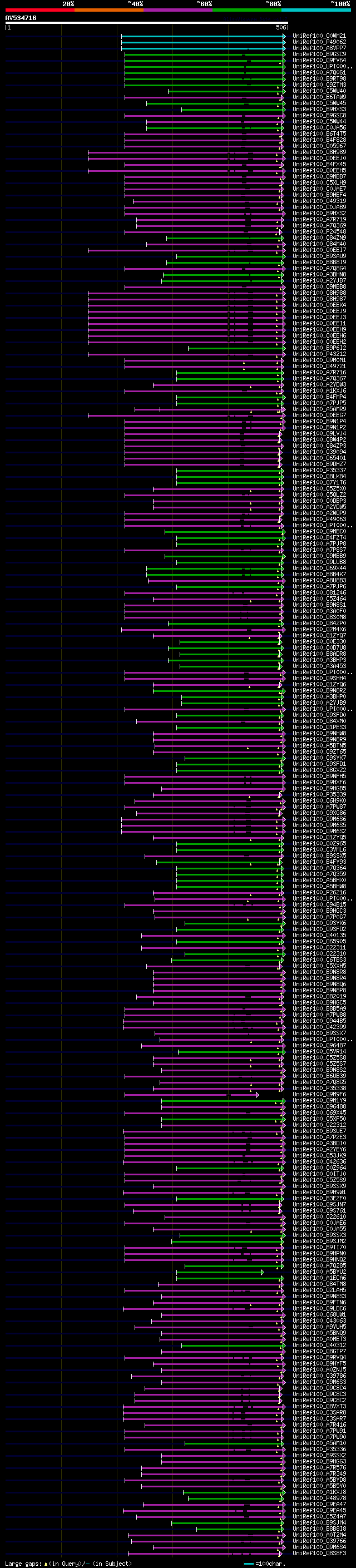Click label UniRef100_Q42636
The image size is (356, 1568).
point(319,1161)
